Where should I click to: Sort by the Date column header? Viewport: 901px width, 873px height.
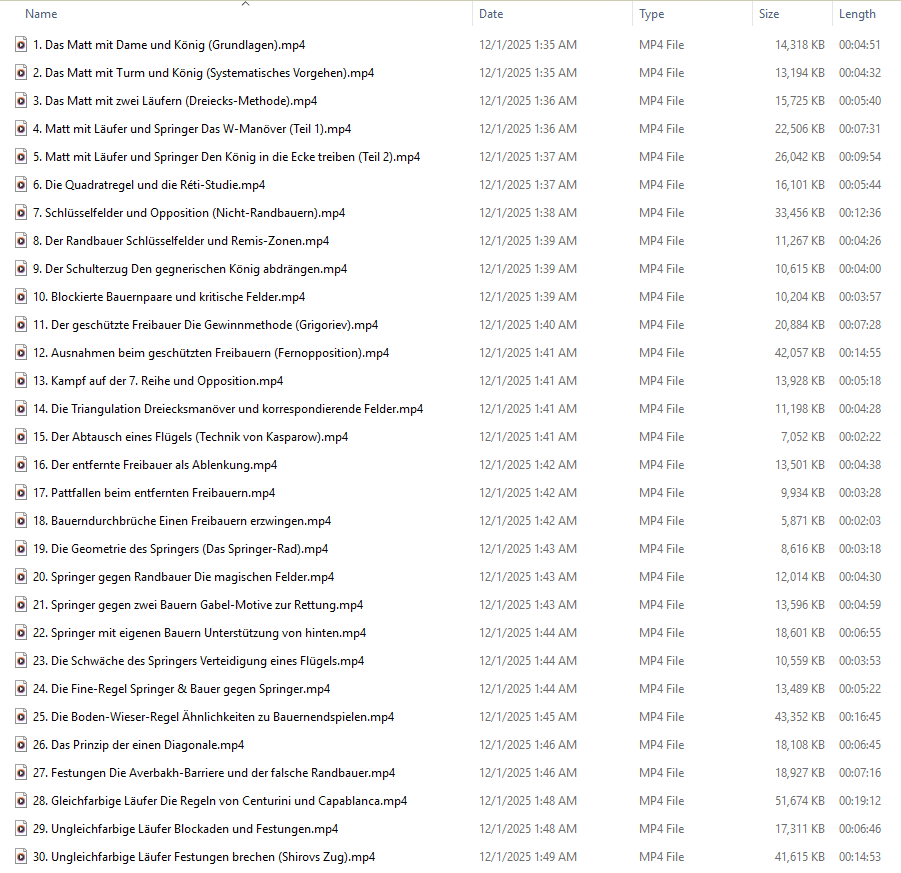coord(491,14)
